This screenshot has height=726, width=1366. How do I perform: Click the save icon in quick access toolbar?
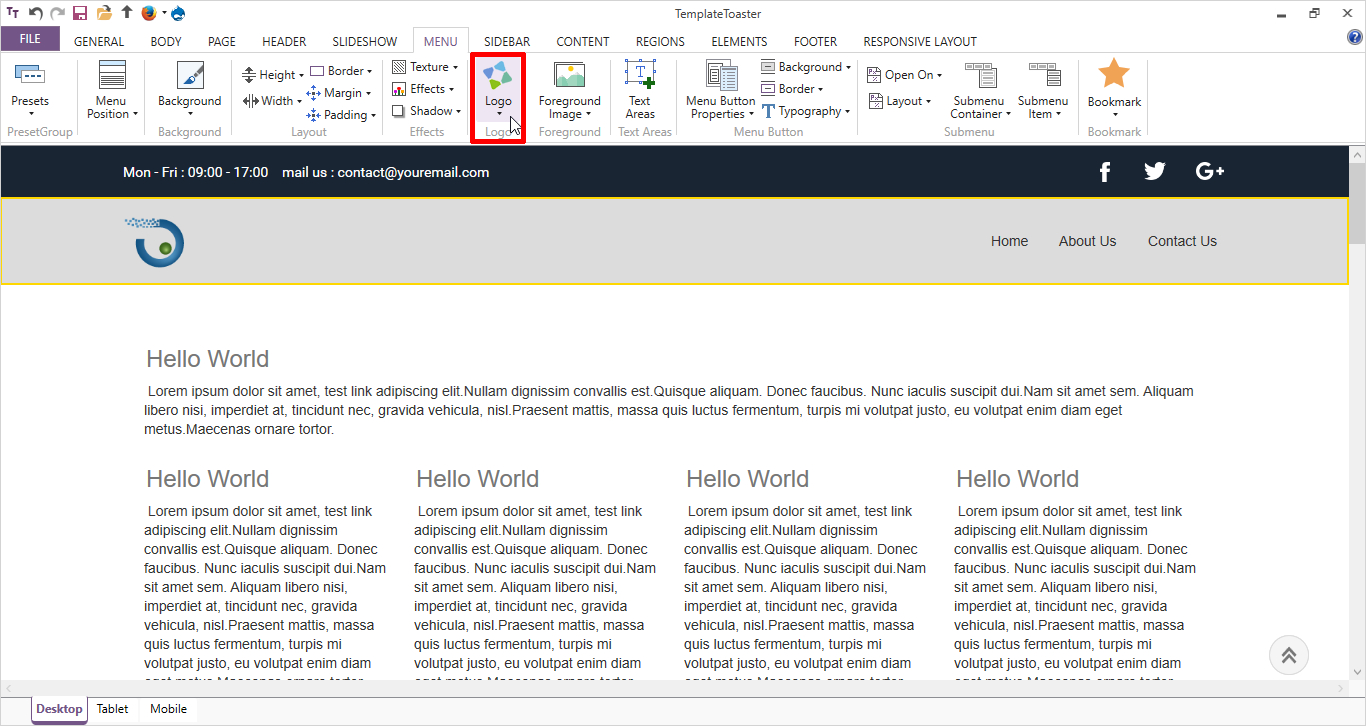80,13
